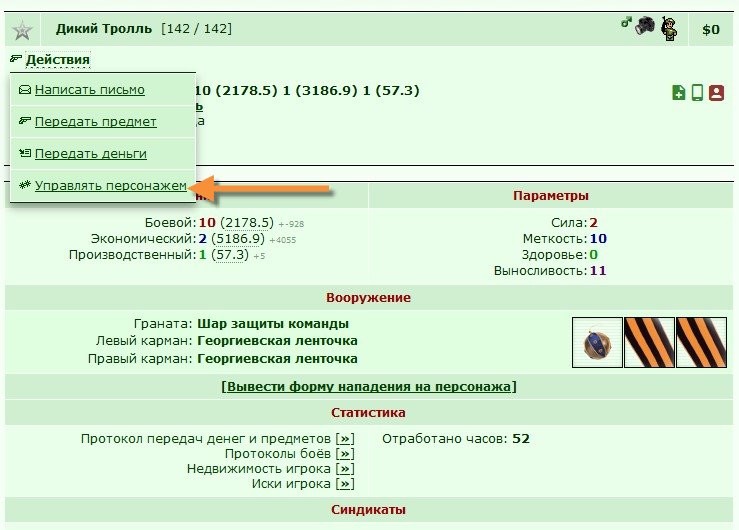Screen dimensions: 739x530
Task: Select Написать письмо from the menu
Action: point(90,90)
